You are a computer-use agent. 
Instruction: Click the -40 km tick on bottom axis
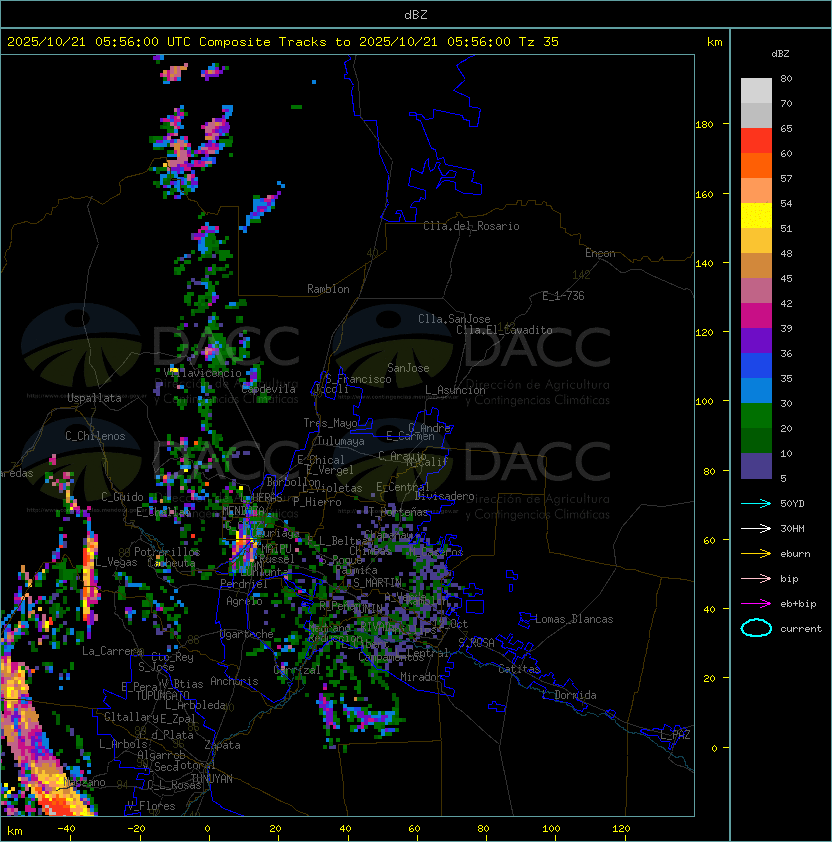(x=66, y=829)
